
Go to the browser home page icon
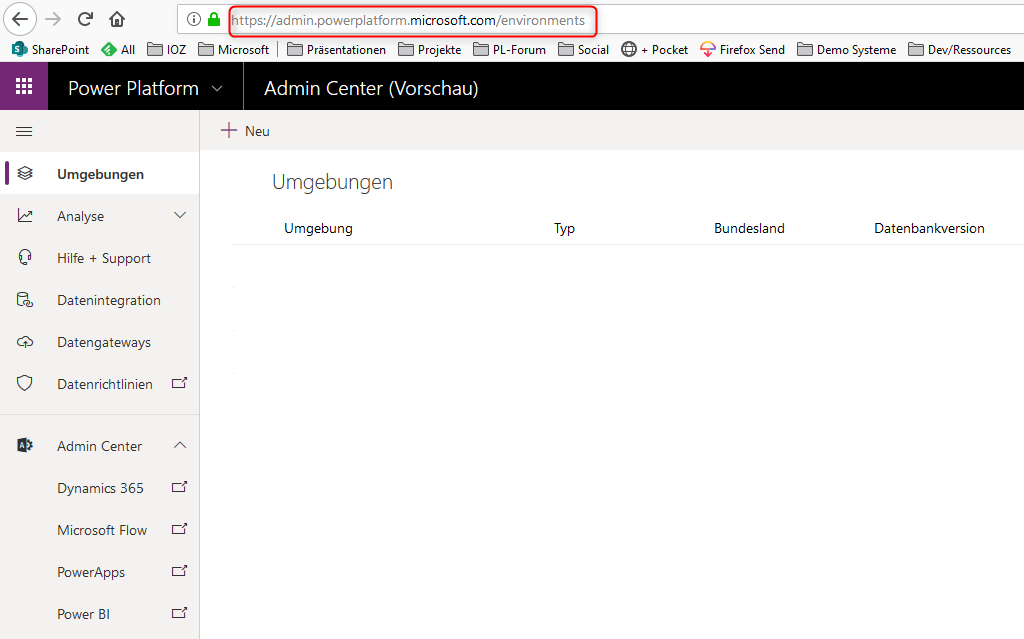click(x=117, y=20)
